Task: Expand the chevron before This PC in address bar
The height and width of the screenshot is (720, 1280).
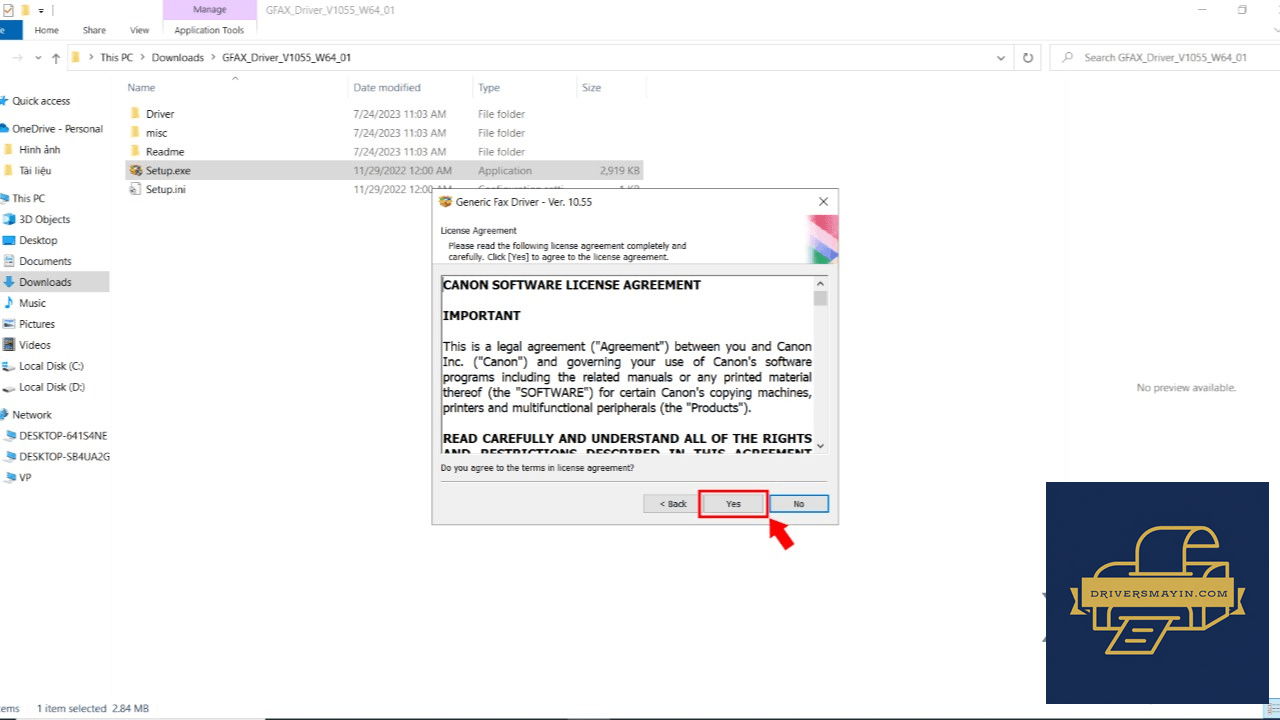Action: pyautogui.click(x=91, y=58)
